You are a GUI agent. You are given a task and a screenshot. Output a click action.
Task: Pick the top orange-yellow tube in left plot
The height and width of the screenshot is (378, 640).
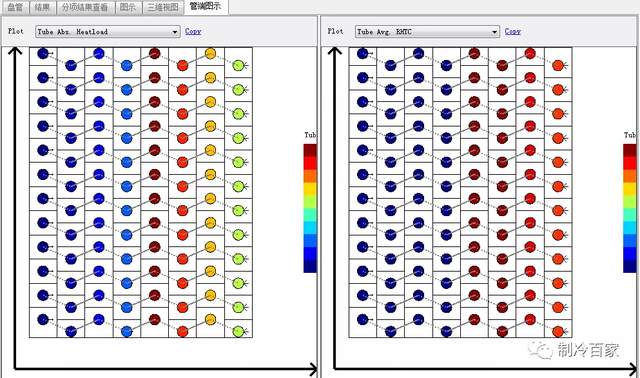coord(210,53)
